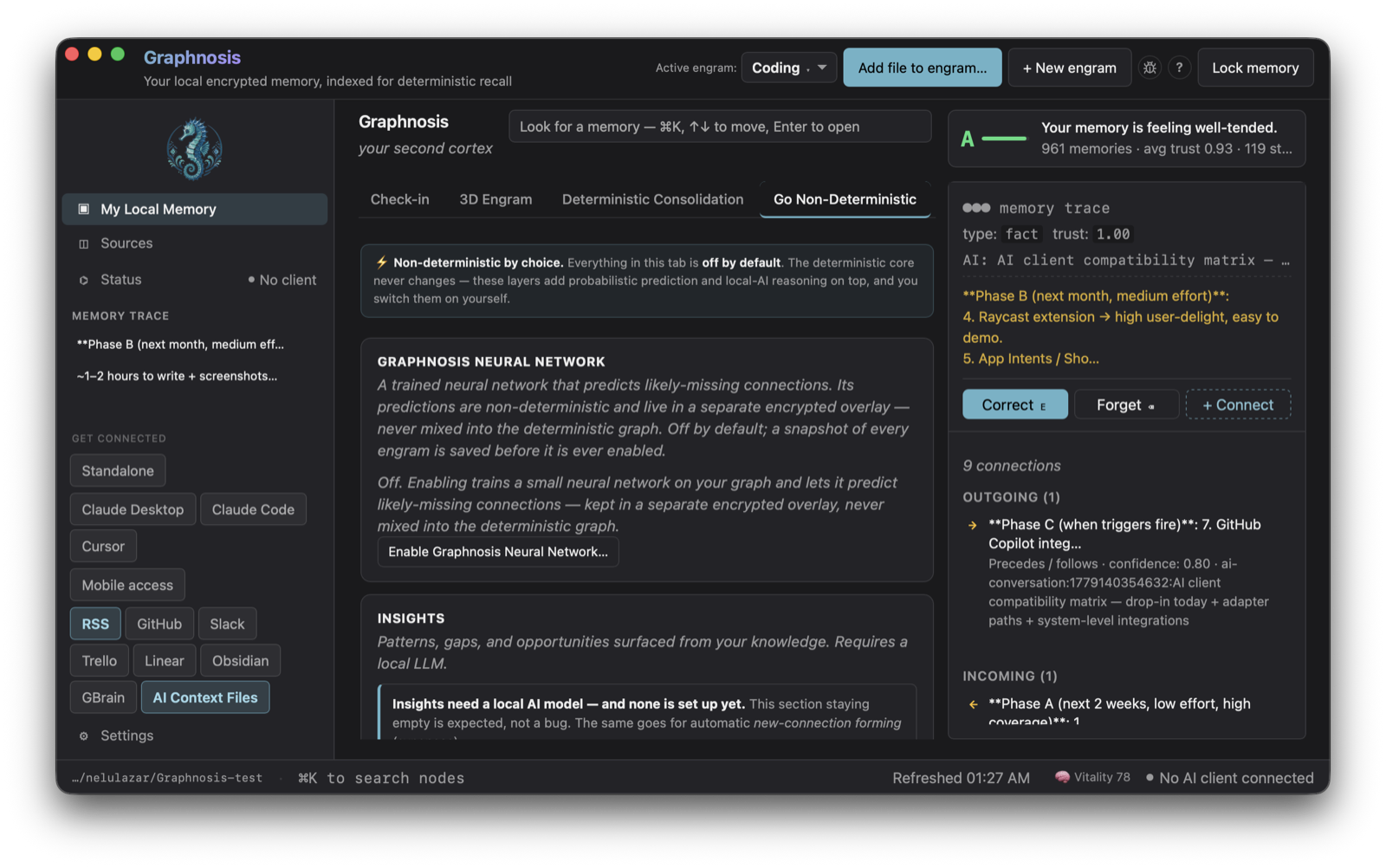This screenshot has height=868, width=1386.
Task: Click the ⌘K to search nodes hint
Action: click(381, 778)
